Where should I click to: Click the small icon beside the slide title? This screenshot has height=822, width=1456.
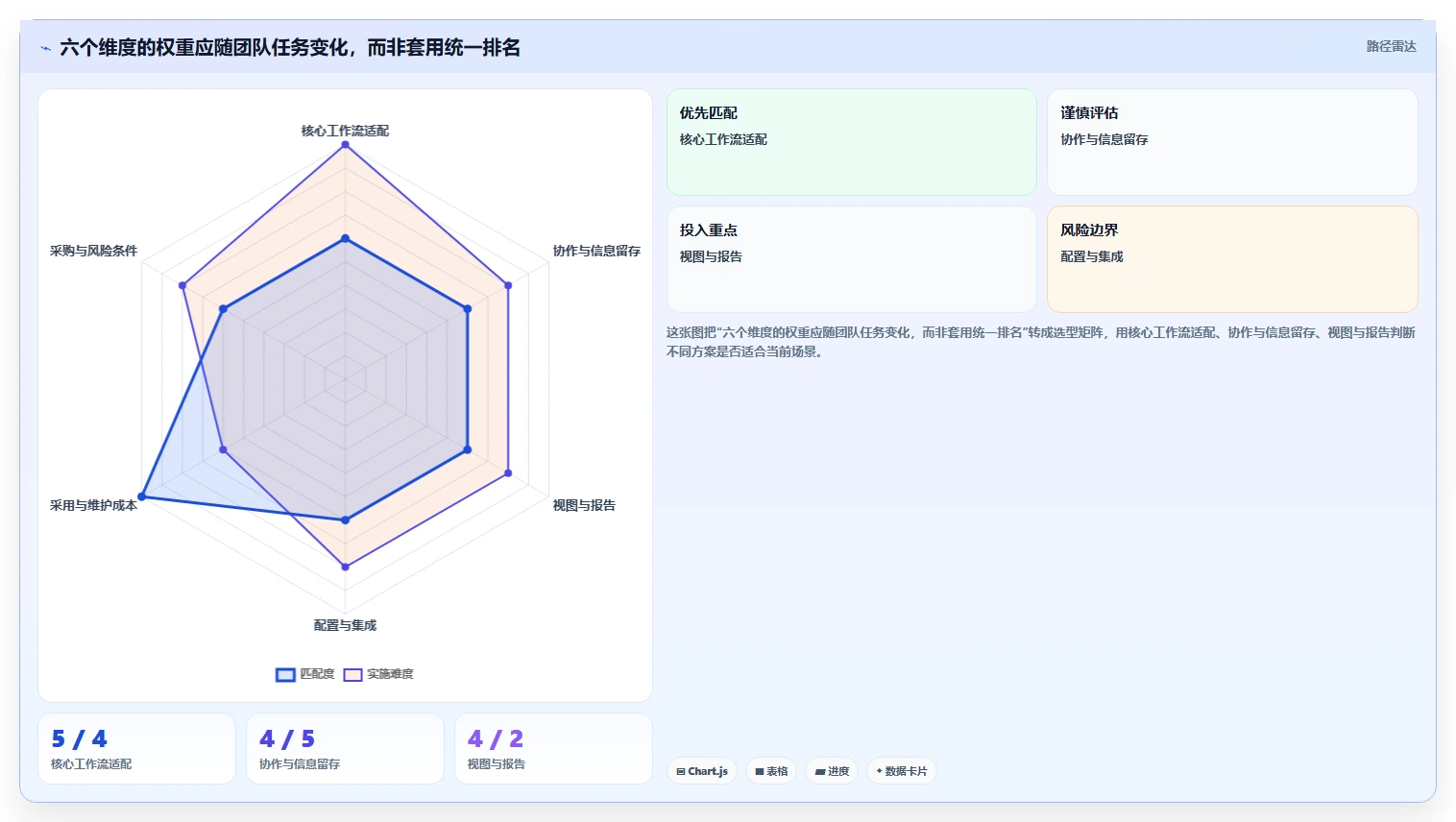45,48
